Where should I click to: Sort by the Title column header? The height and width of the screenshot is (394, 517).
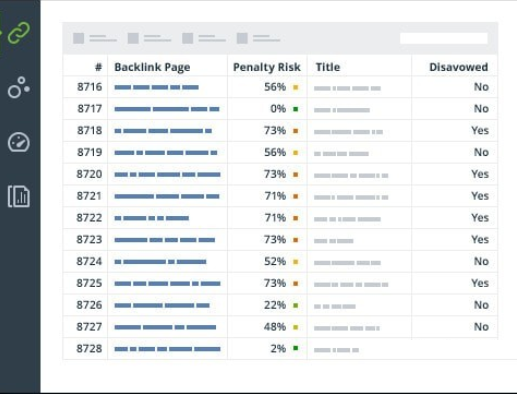coord(328,67)
